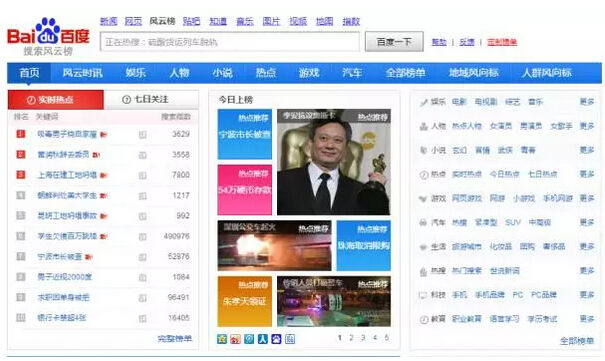
Task: Click the car icon beside 汽车 category
Action: [424, 223]
